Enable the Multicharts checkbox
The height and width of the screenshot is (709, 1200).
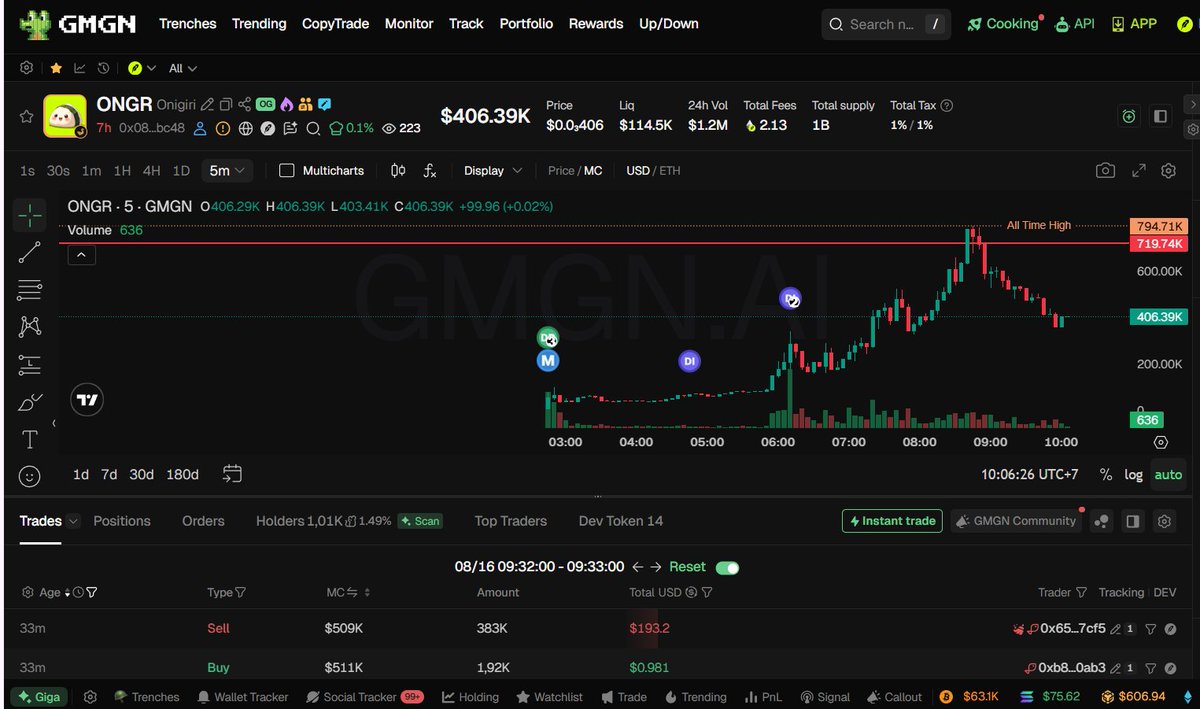(x=286, y=171)
